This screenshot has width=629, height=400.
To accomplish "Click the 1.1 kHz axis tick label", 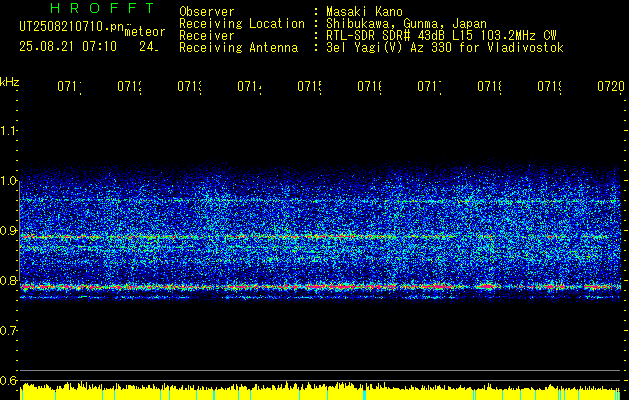I will tap(8, 130).
